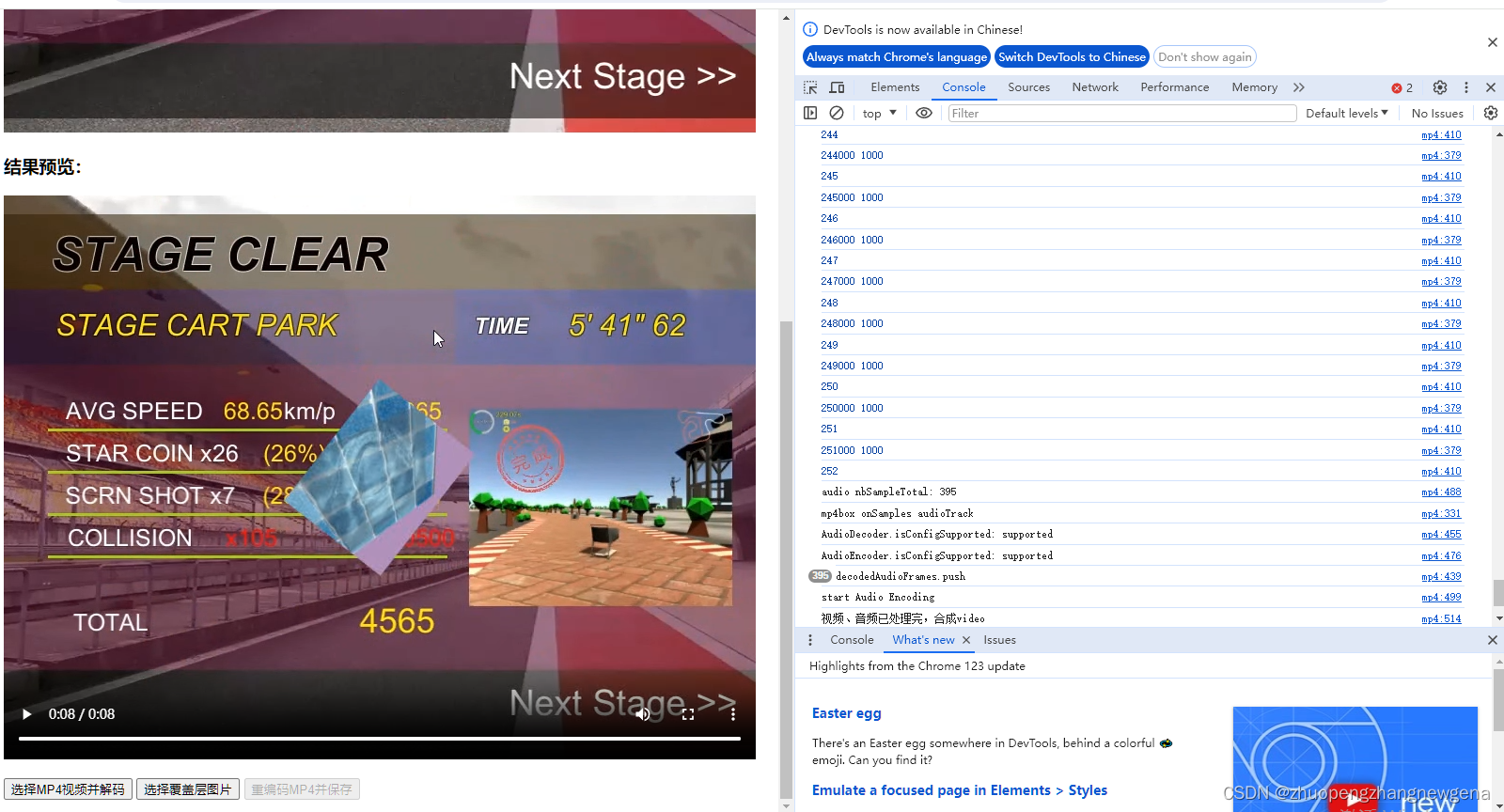Open the Memory tab

pyautogui.click(x=1254, y=87)
